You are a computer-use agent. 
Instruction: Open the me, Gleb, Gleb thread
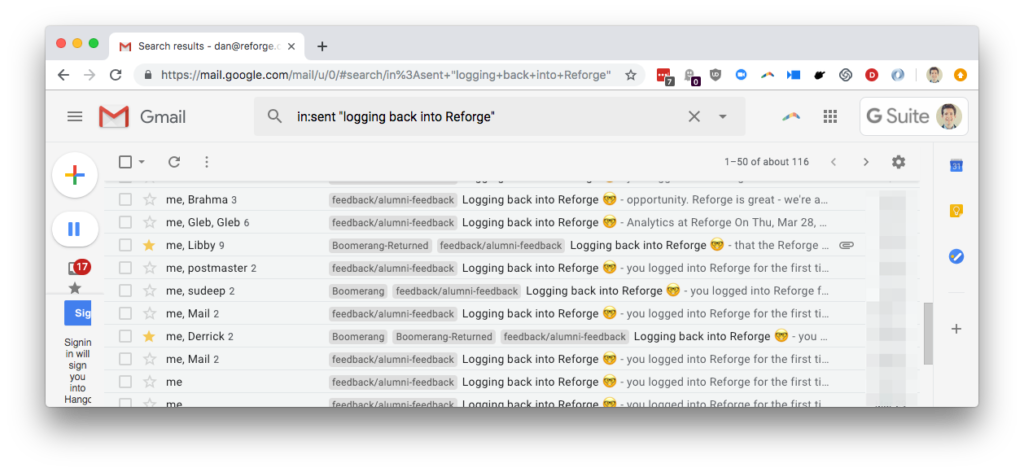(x=485, y=223)
